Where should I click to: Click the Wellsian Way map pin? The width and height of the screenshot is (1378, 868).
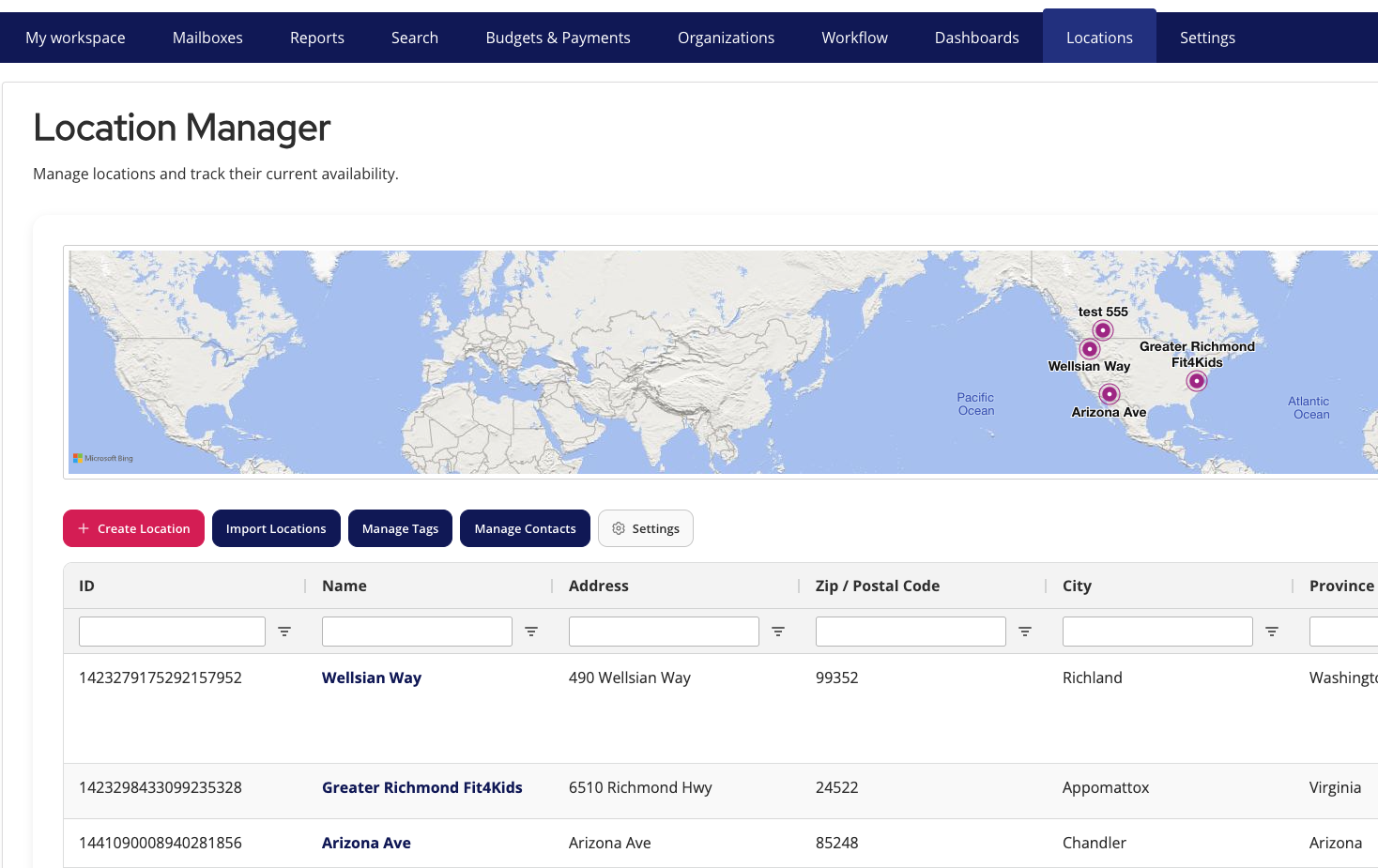(1090, 349)
